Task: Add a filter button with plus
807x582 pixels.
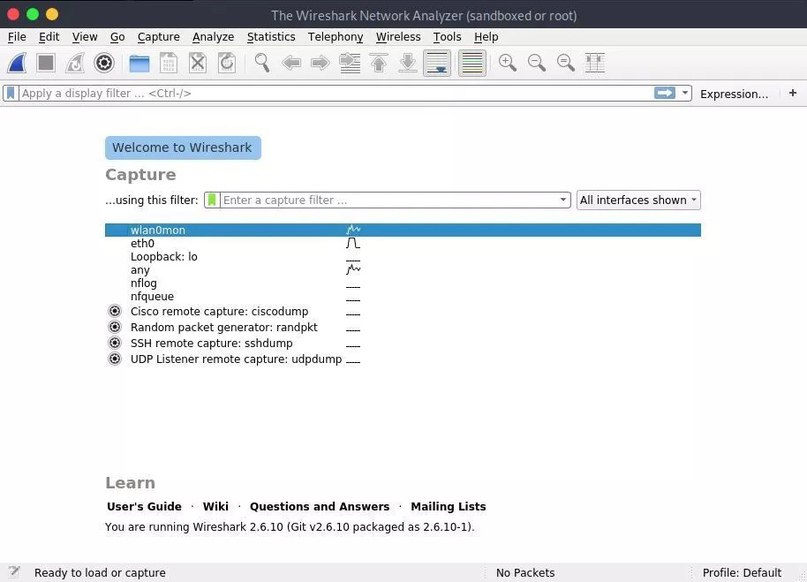Action: [x=793, y=93]
